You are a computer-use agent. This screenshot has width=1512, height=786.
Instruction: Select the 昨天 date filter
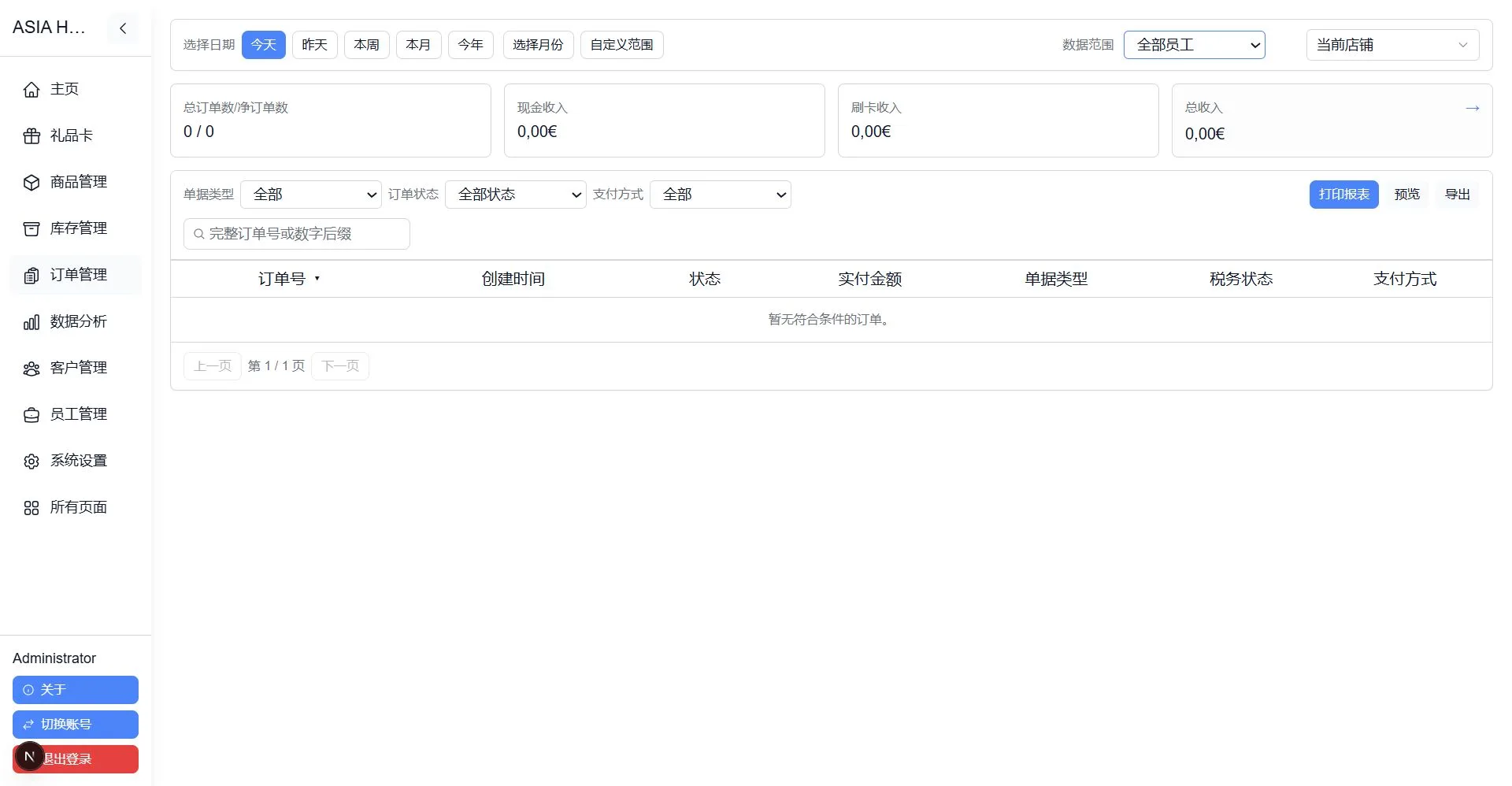click(315, 45)
